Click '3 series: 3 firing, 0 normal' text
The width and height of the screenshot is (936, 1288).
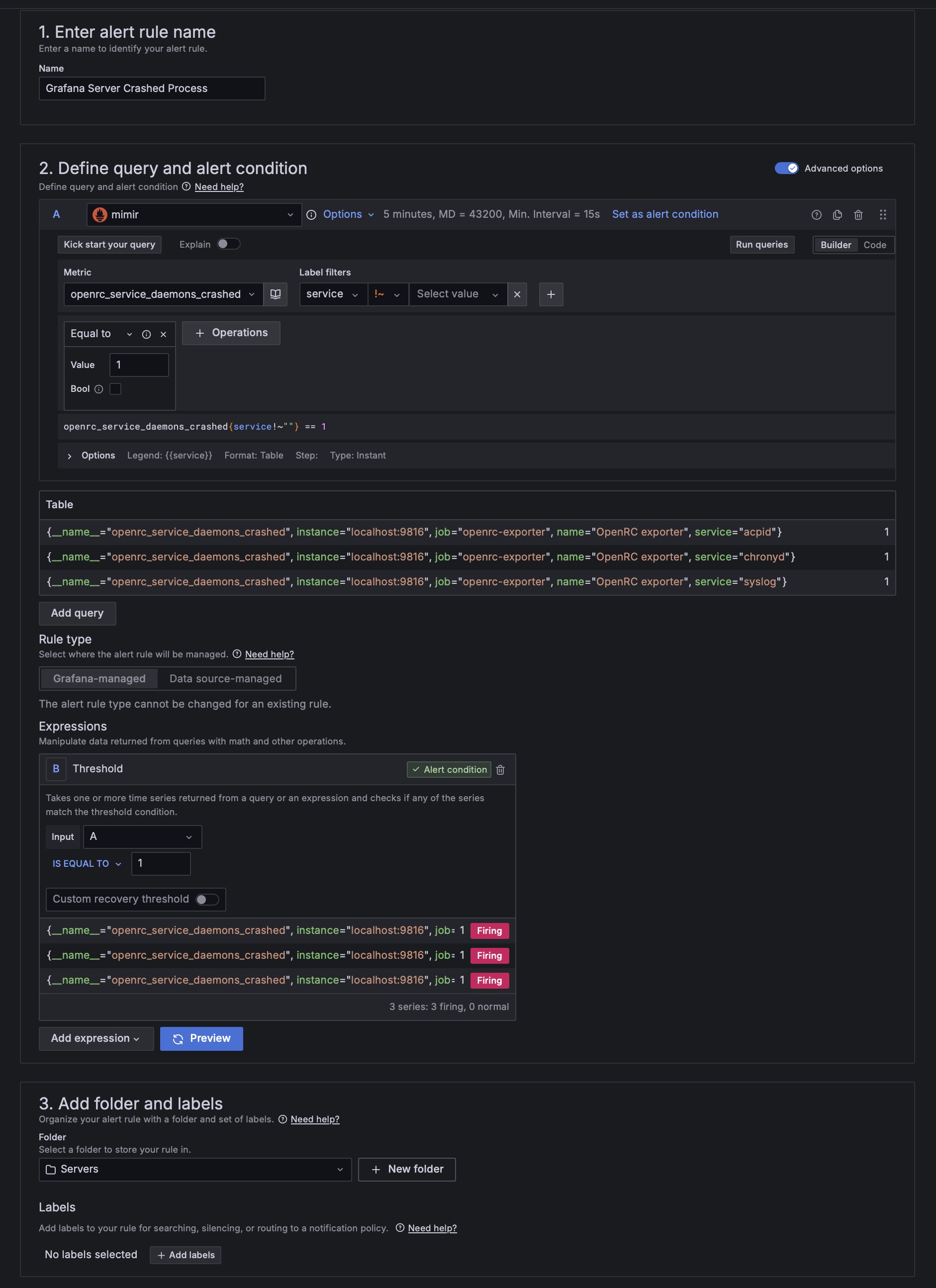(x=449, y=1007)
